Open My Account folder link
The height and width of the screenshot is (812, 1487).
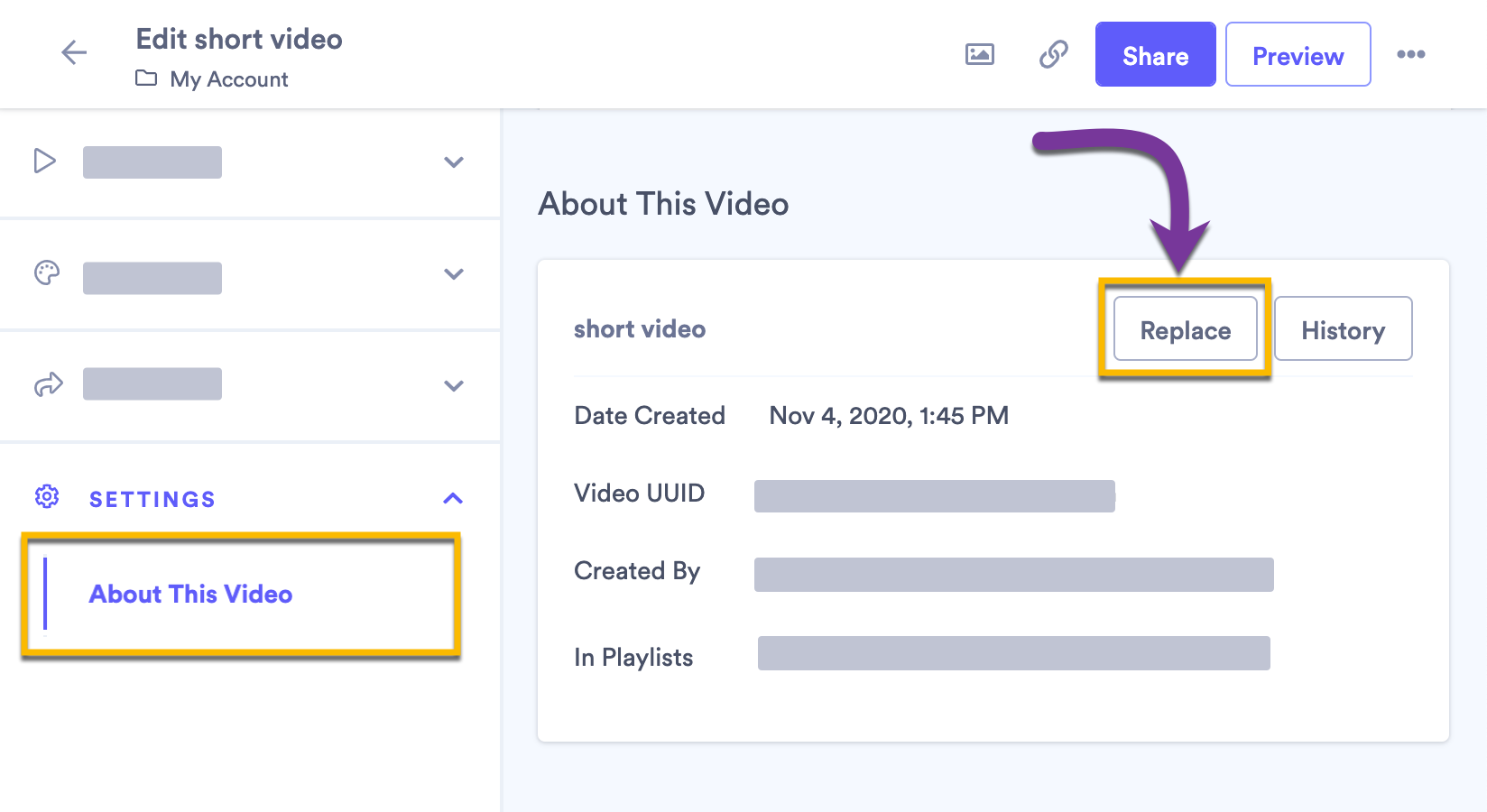point(229,79)
